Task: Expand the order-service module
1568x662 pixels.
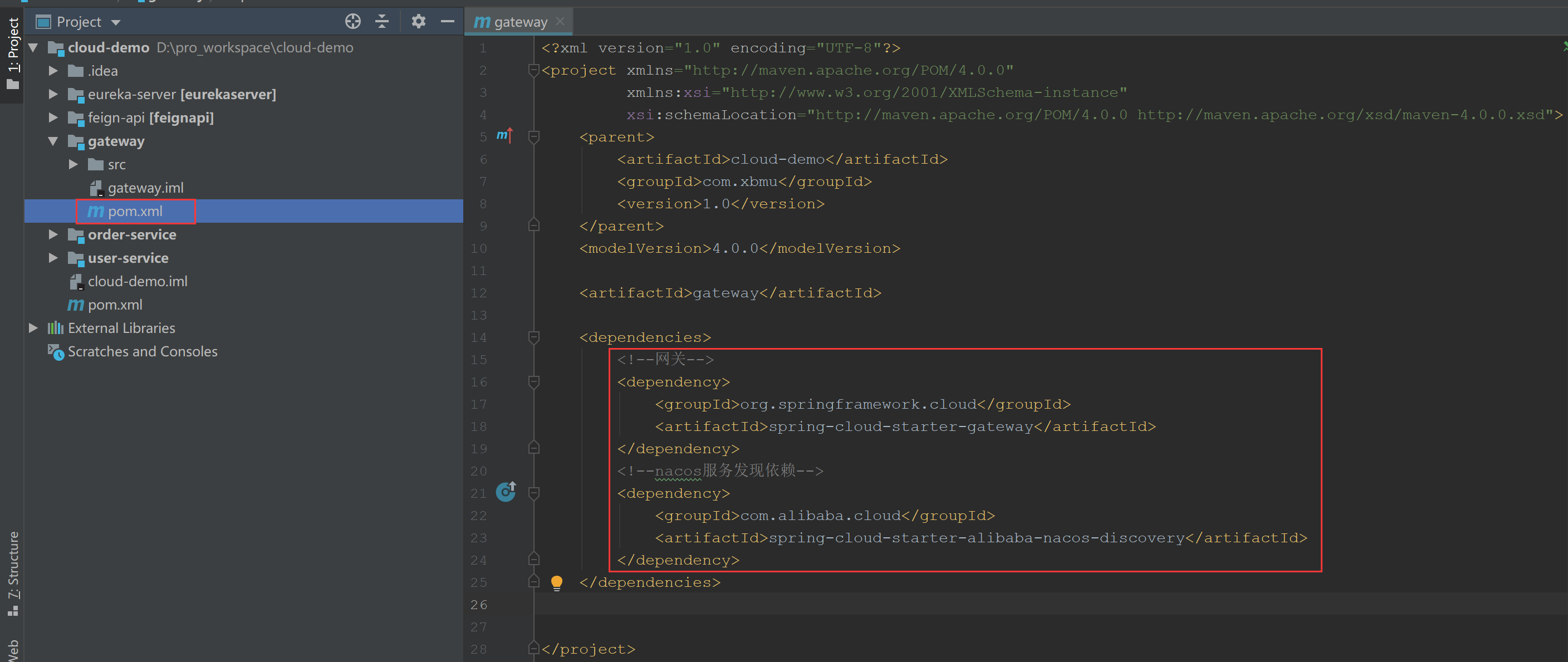Action: (53, 234)
